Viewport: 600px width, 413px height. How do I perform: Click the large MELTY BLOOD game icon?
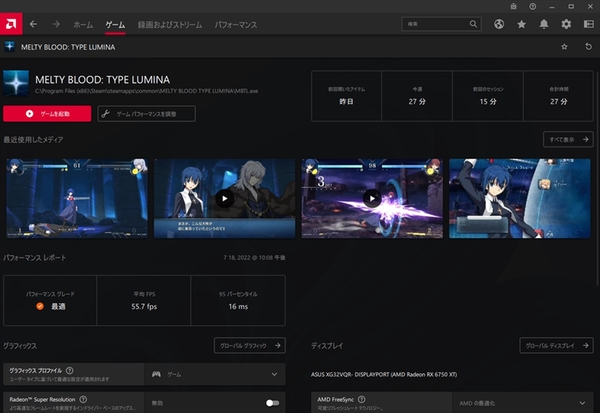(x=16, y=83)
